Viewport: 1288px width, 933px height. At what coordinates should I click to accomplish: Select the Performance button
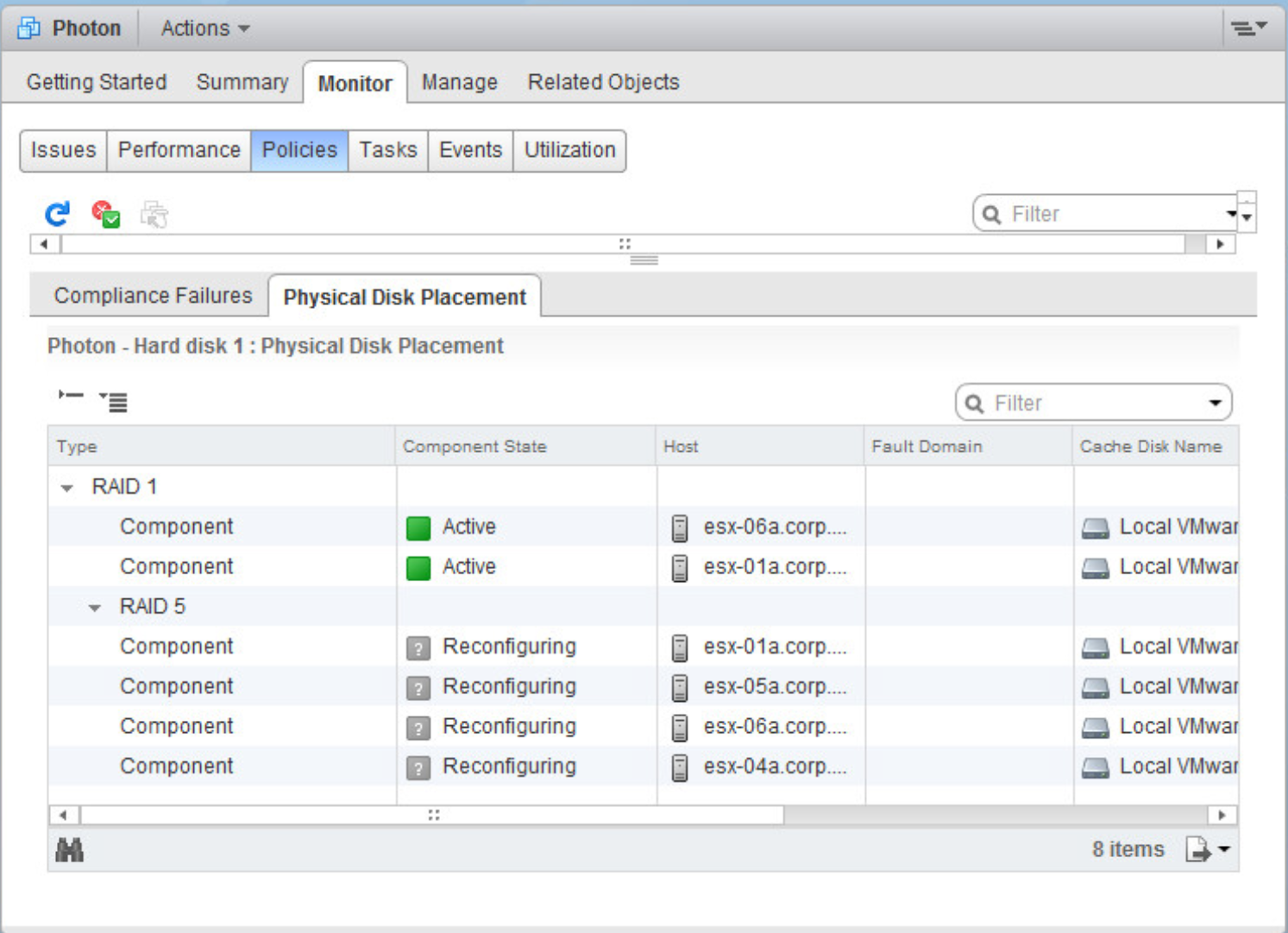(x=179, y=150)
